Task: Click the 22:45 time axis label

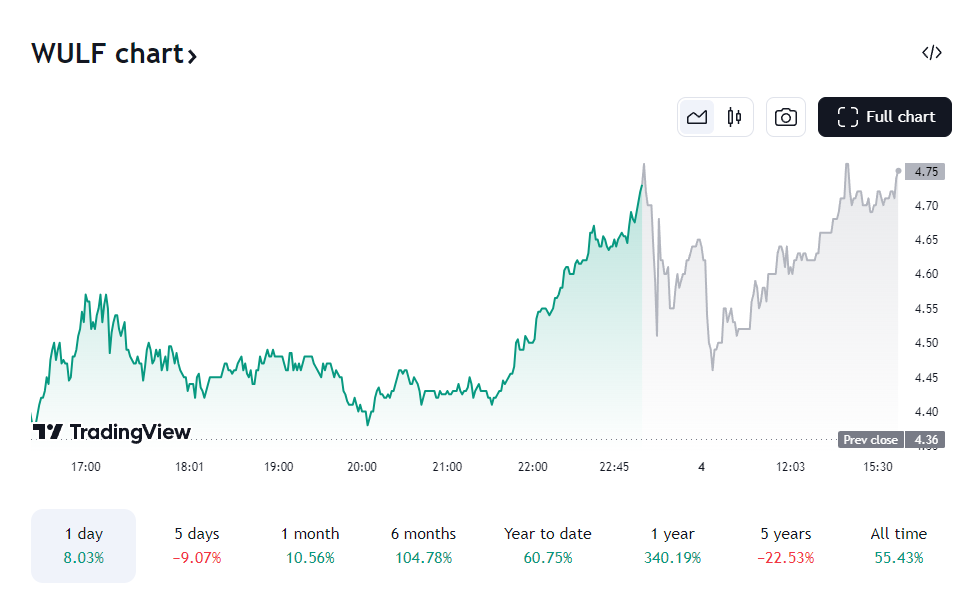Action: 614,467
